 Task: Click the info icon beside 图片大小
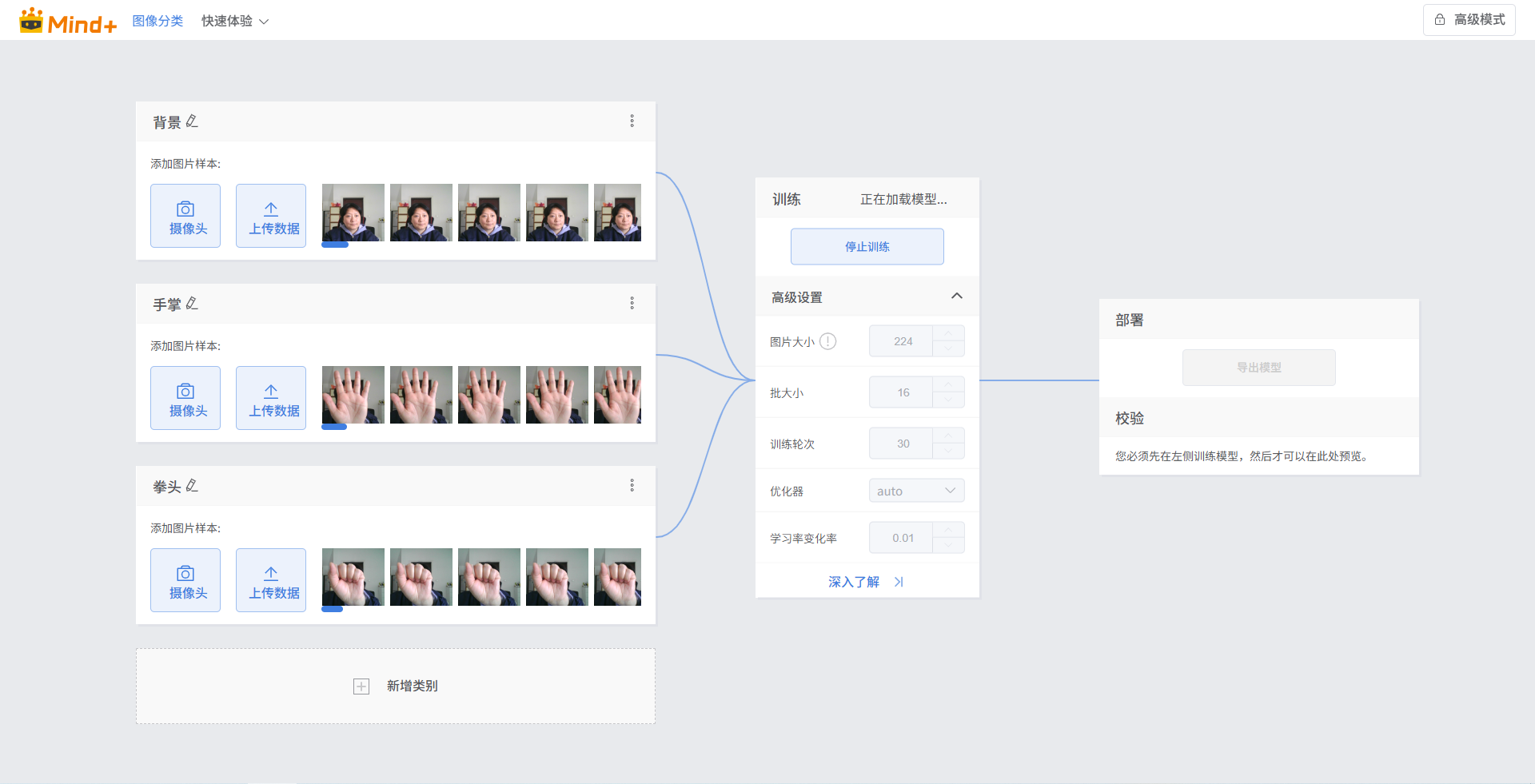828,341
